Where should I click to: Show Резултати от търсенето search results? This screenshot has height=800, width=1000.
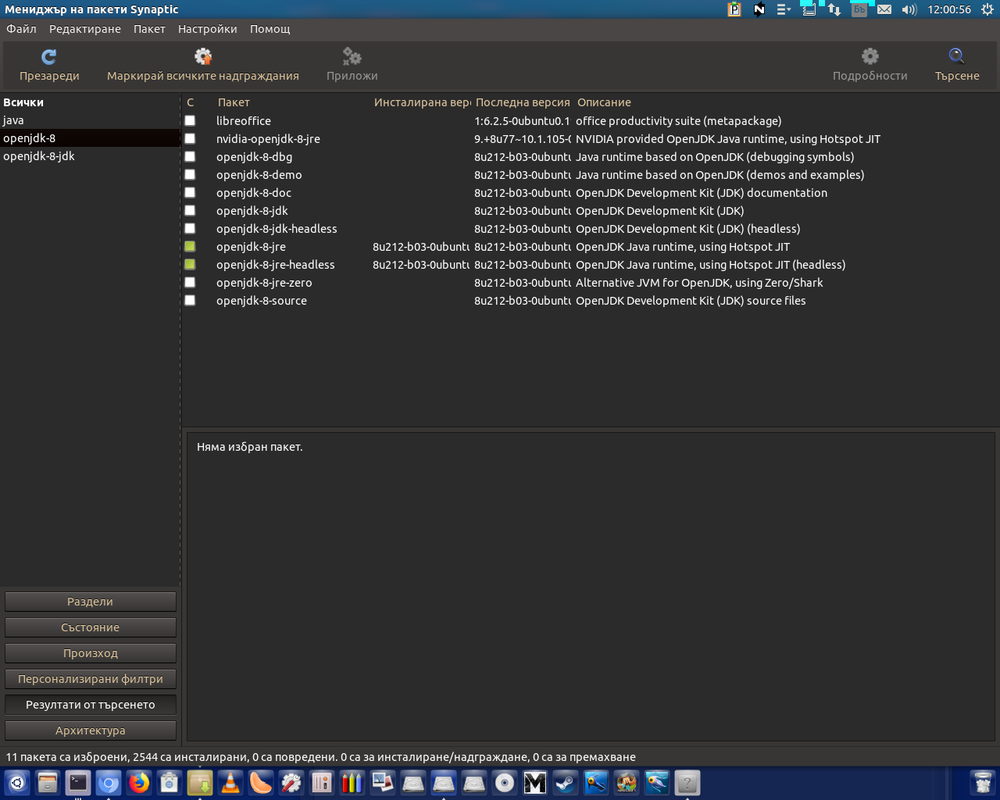click(x=90, y=705)
